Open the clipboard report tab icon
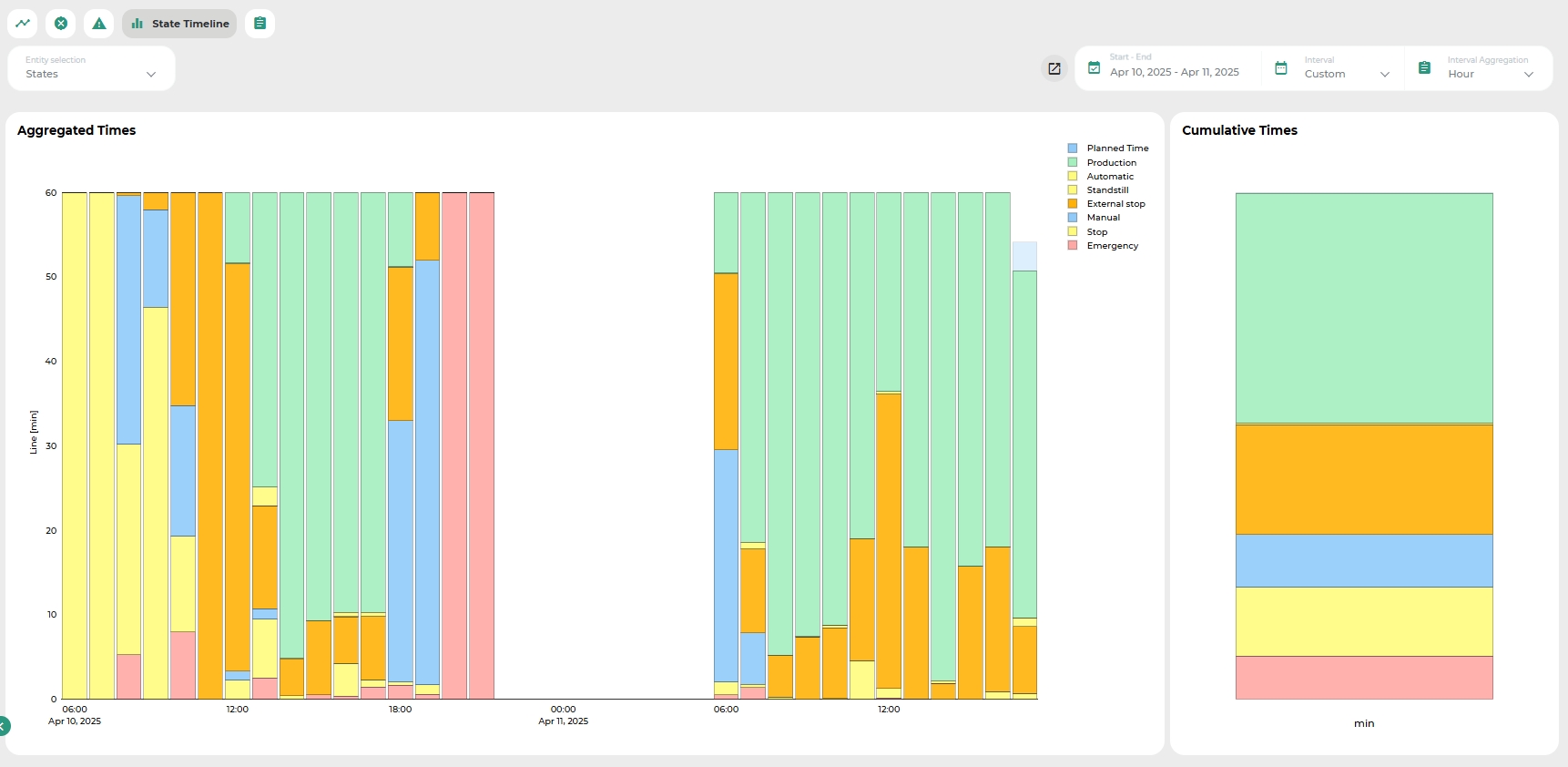This screenshot has width=1568, height=767. point(260,24)
